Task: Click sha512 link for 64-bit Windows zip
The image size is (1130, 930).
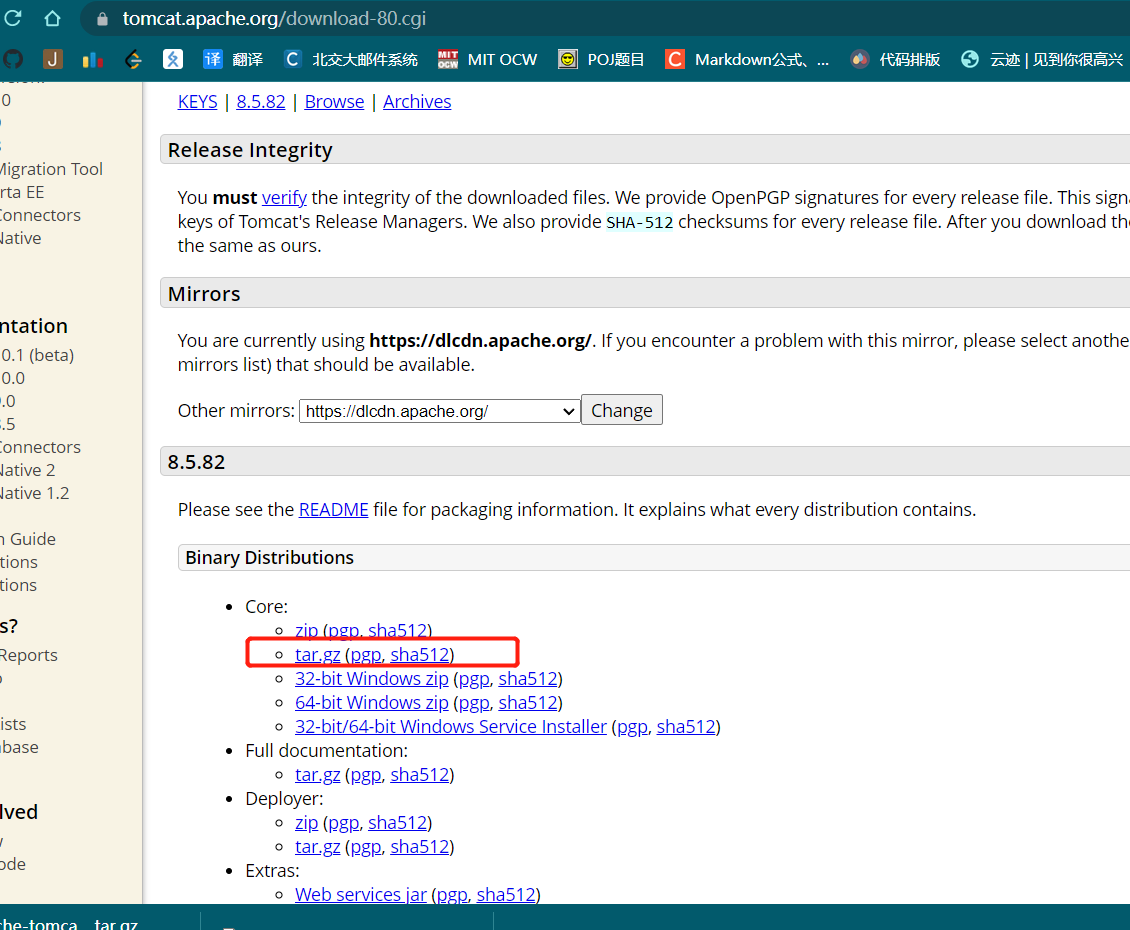Action: pyautogui.click(x=528, y=702)
